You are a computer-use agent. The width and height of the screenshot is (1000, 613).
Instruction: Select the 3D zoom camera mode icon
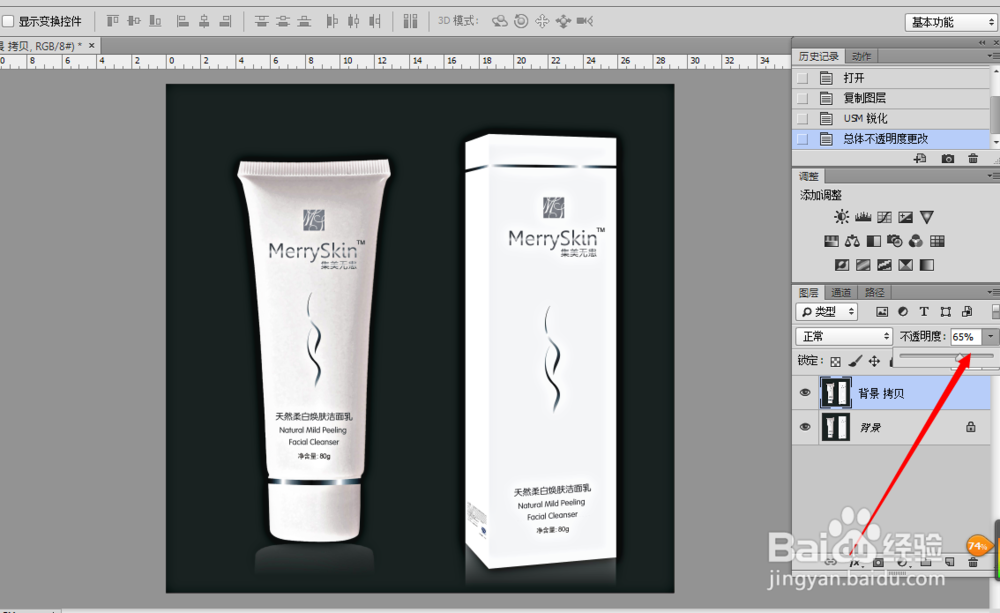[x=585, y=22]
